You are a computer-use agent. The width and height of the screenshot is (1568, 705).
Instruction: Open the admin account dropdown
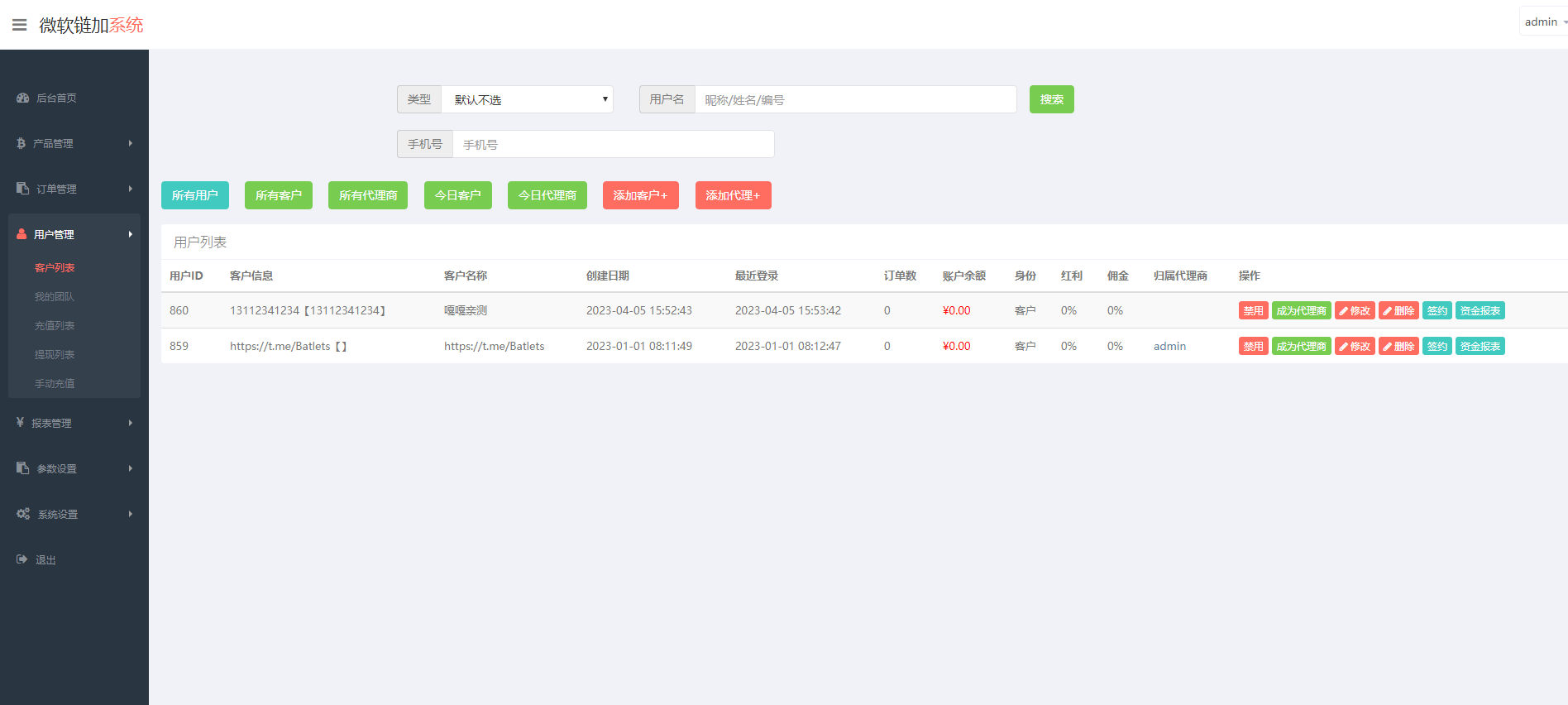tap(1544, 22)
